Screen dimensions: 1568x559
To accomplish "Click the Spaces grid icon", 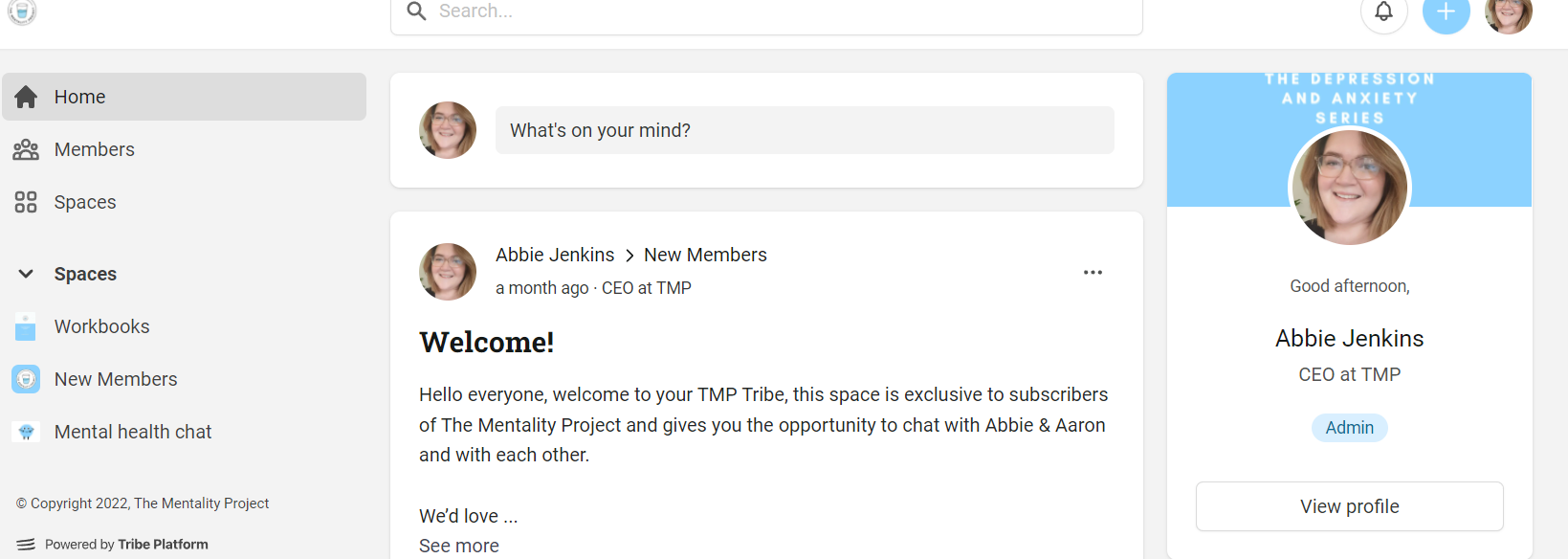I will point(26,202).
